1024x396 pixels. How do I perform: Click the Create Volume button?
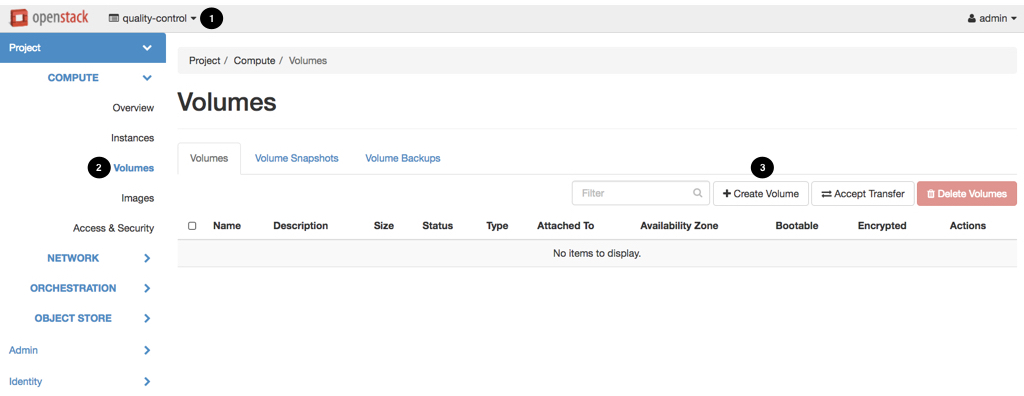(x=761, y=194)
